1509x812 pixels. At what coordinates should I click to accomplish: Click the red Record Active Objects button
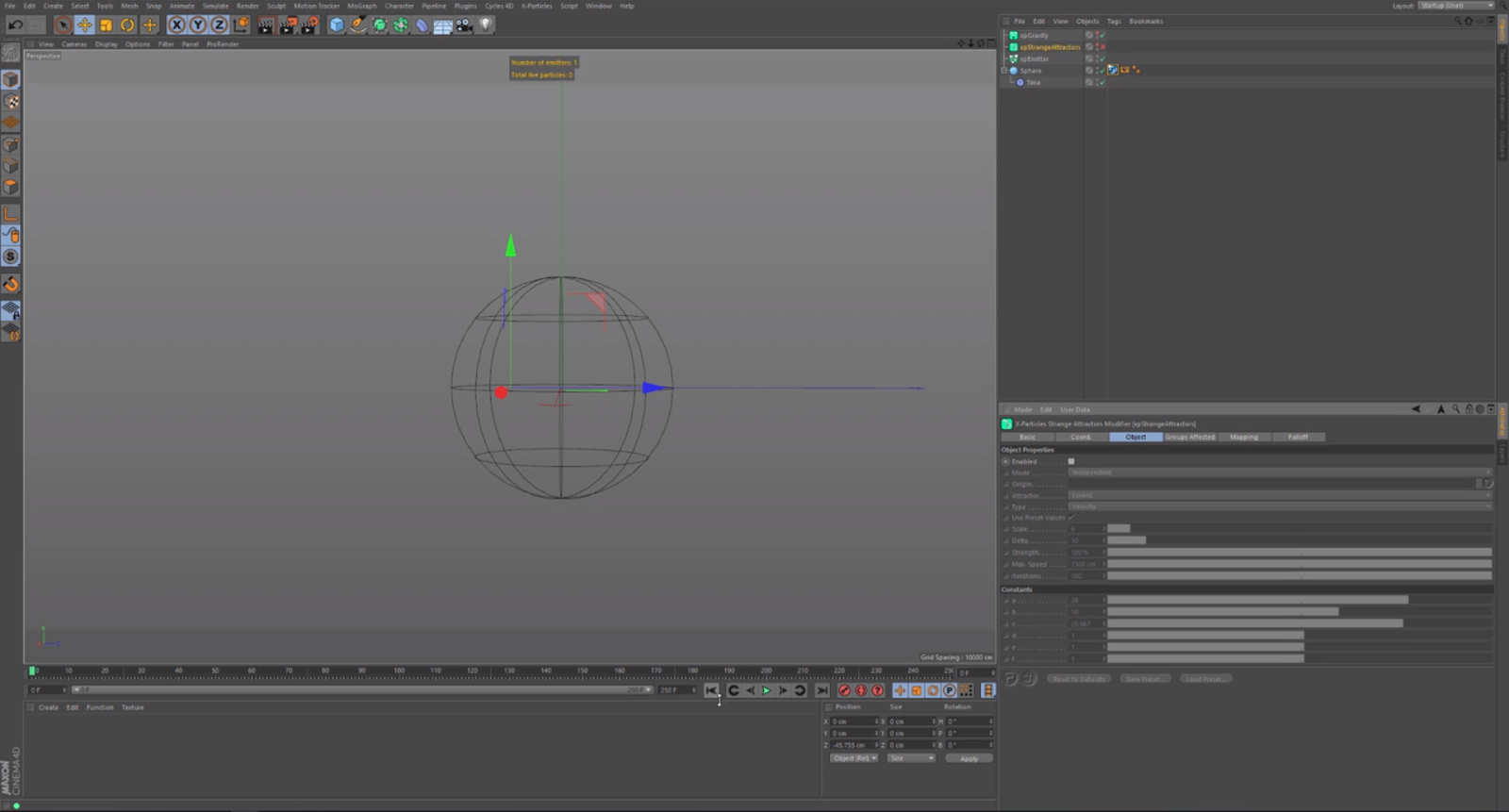pyautogui.click(x=844, y=690)
